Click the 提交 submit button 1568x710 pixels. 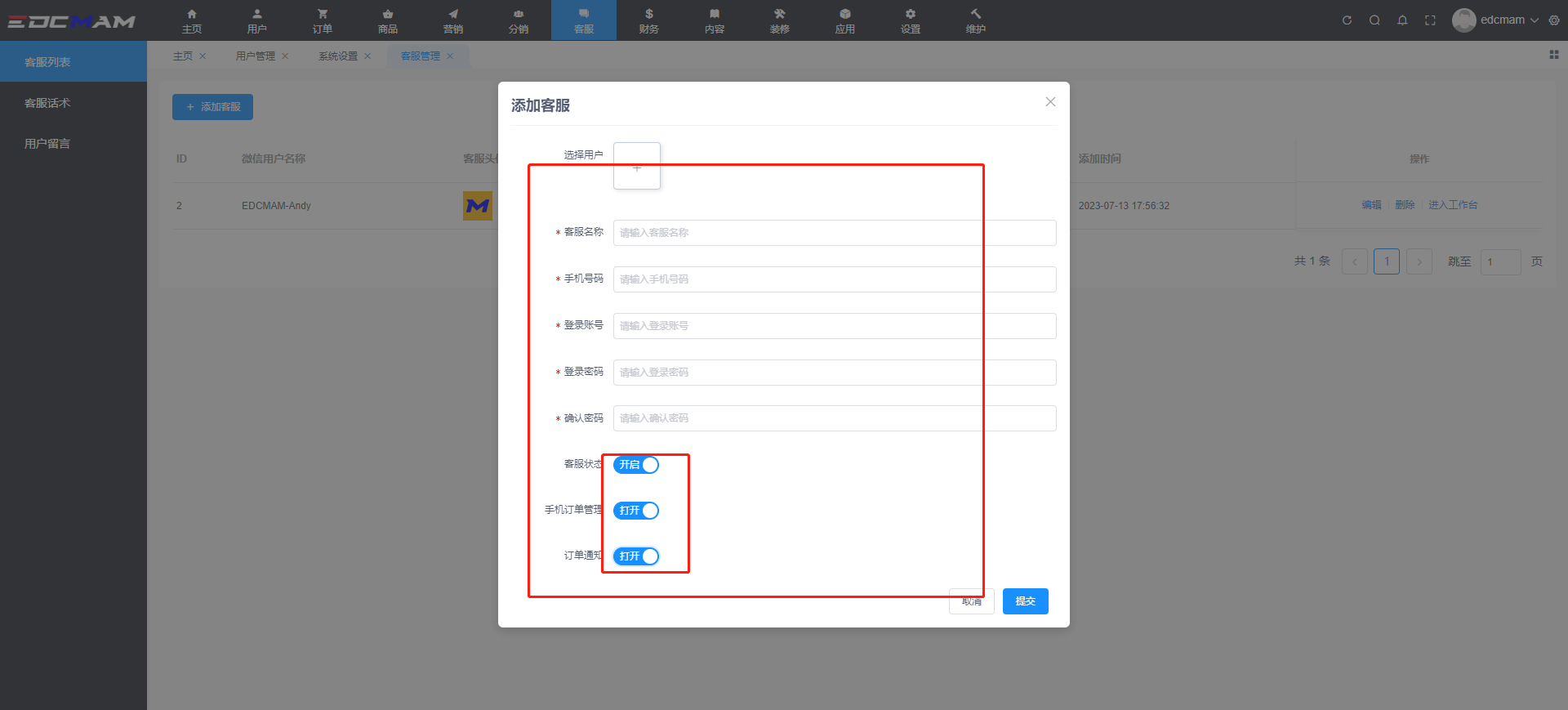pyautogui.click(x=1025, y=601)
